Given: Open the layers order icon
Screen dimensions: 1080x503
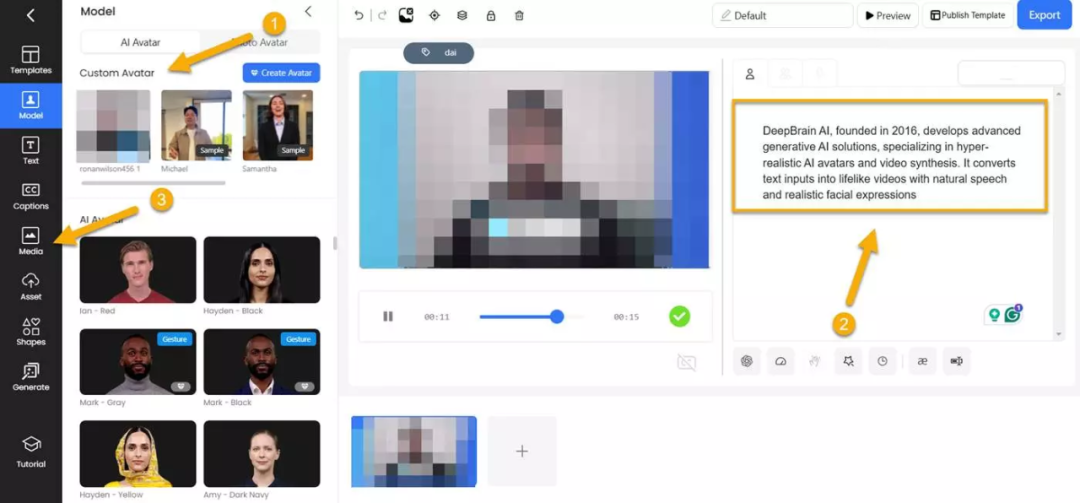Looking at the screenshot, I should tap(462, 15).
